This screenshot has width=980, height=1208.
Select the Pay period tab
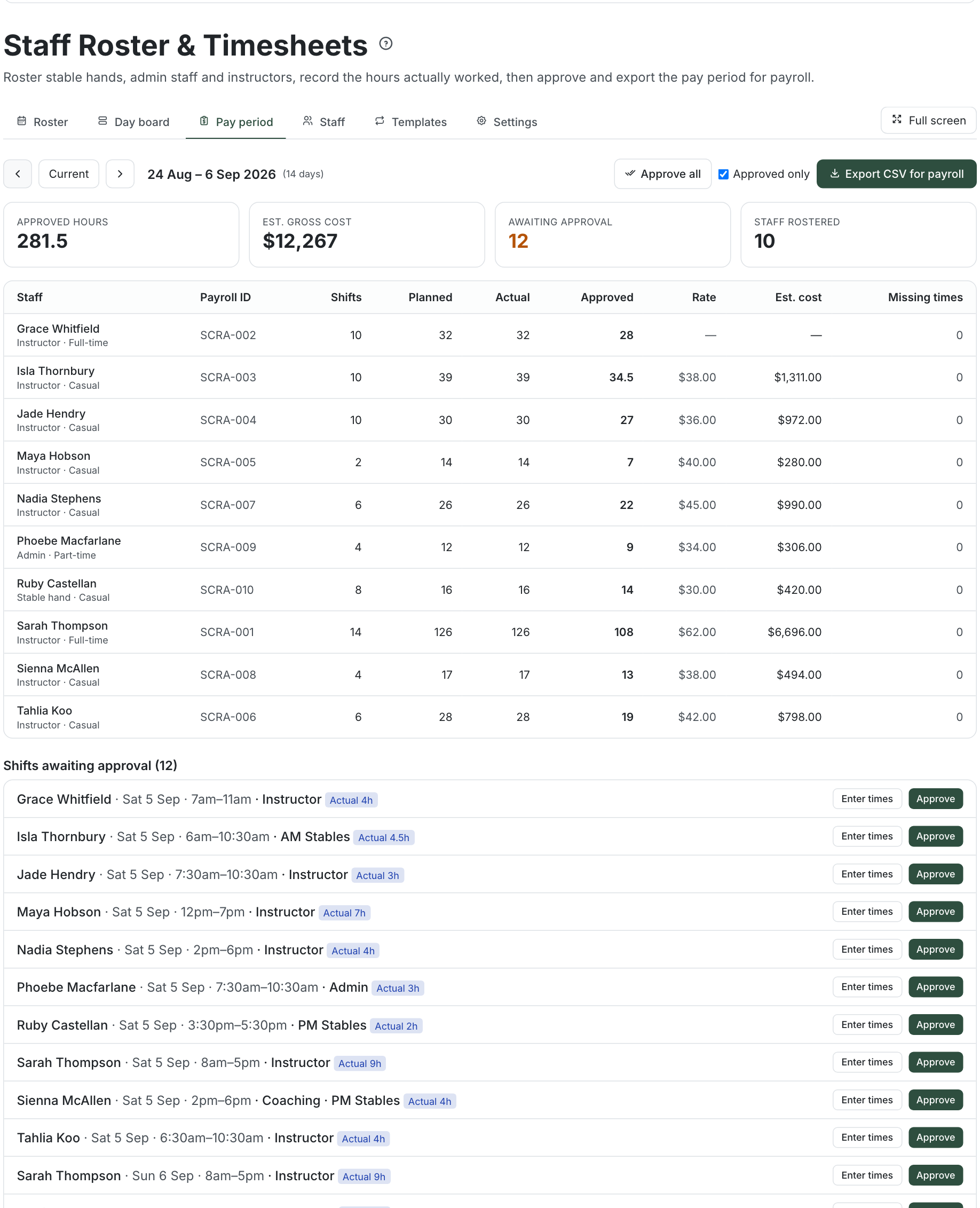(x=236, y=122)
